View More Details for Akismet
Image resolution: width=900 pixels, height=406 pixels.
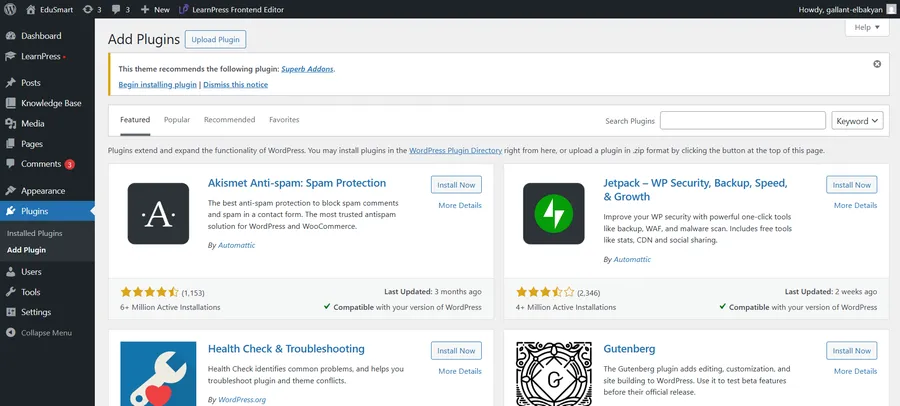[x=460, y=206]
